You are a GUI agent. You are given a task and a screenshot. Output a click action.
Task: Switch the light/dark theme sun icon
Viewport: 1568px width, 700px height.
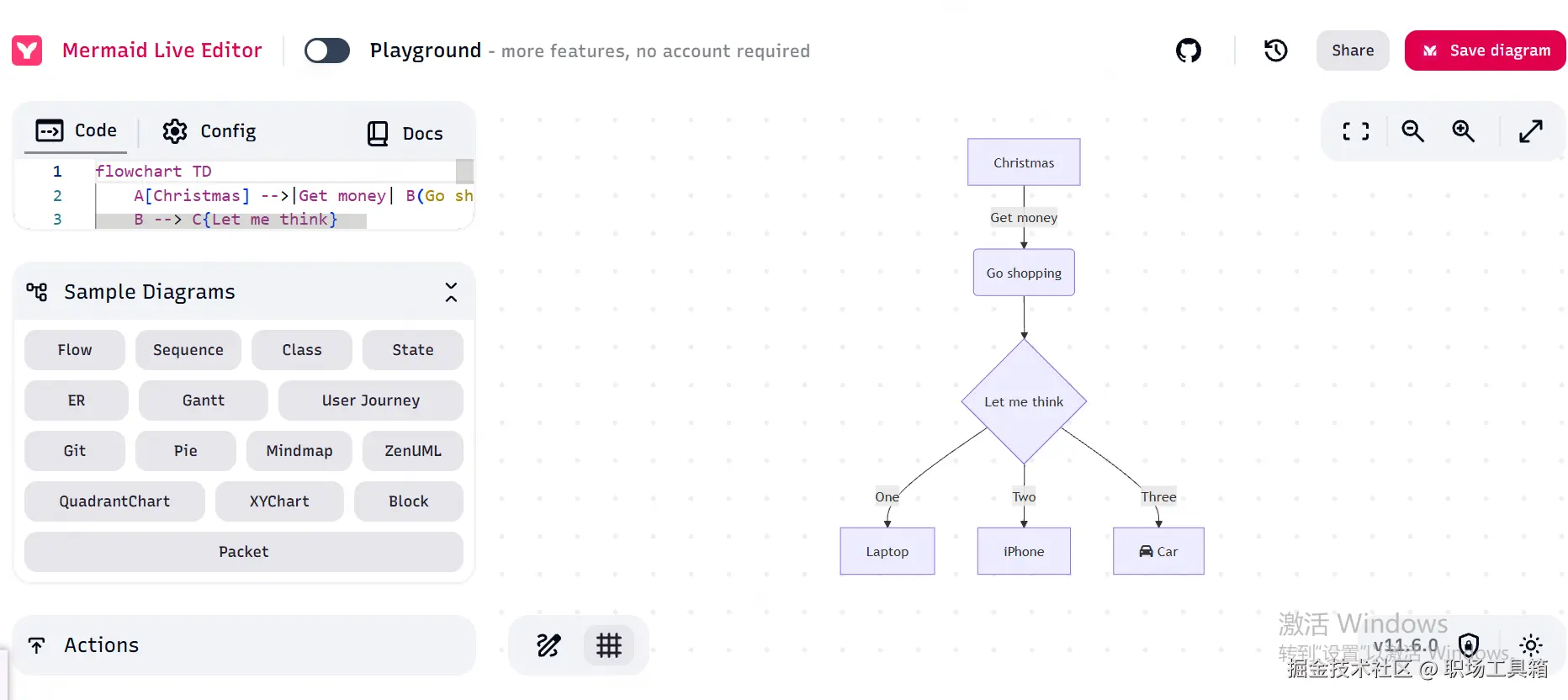[x=1531, y=645]
